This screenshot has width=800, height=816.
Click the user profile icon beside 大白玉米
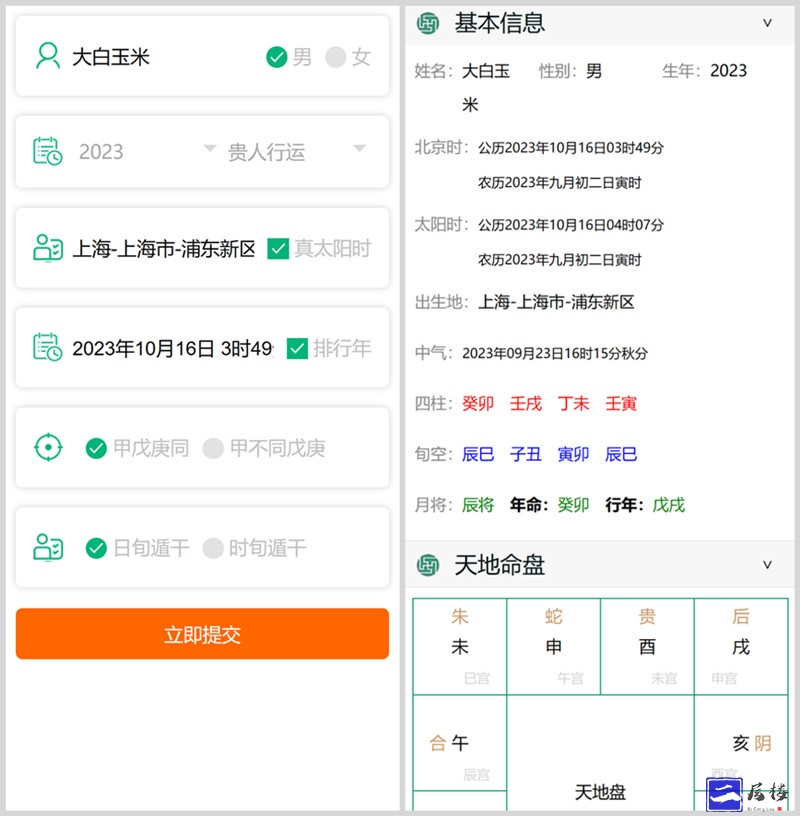48,56
